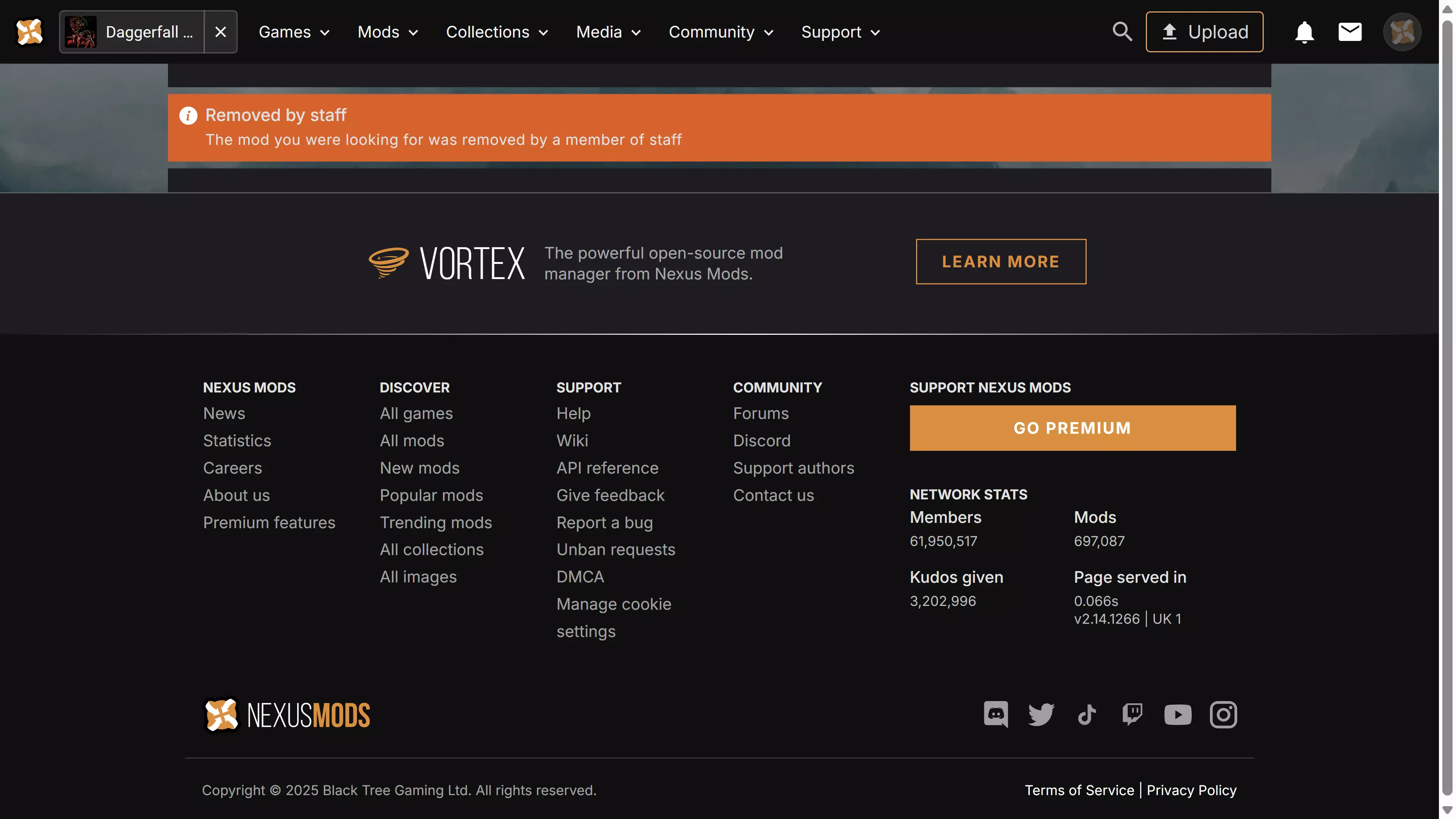Viewport: 1456px width, 819px height.
Task: Open the Trending mods link
Action: coord(436,522)
